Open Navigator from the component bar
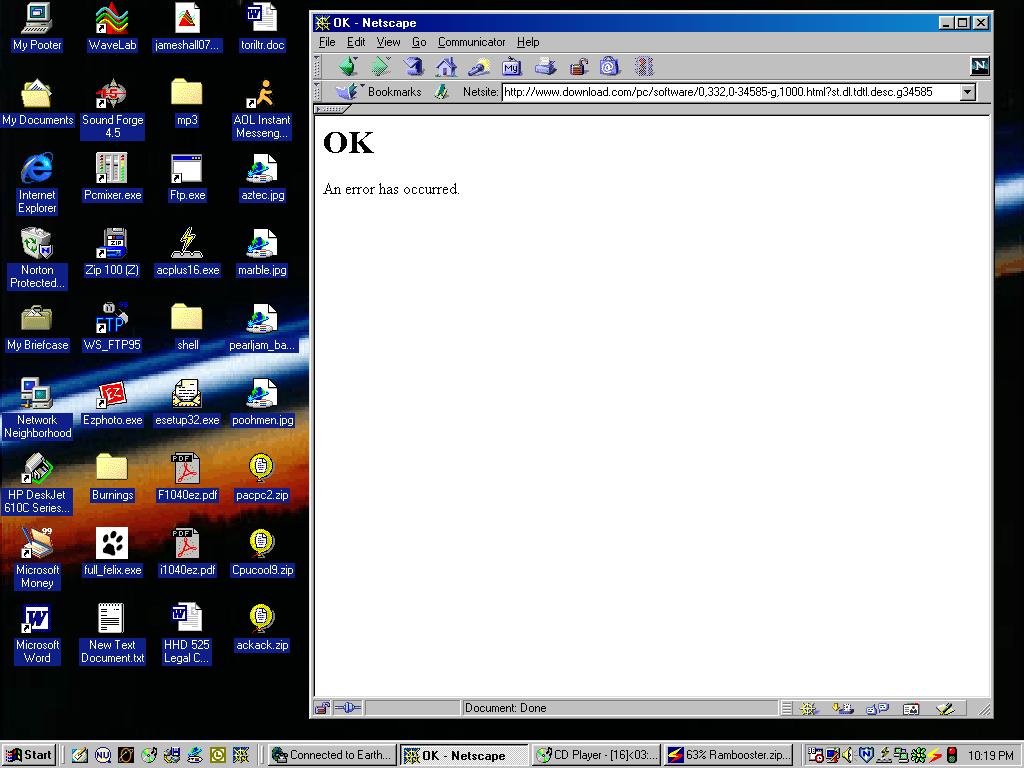The width and height of the screenshot is (1024, 768). [808, 709]
